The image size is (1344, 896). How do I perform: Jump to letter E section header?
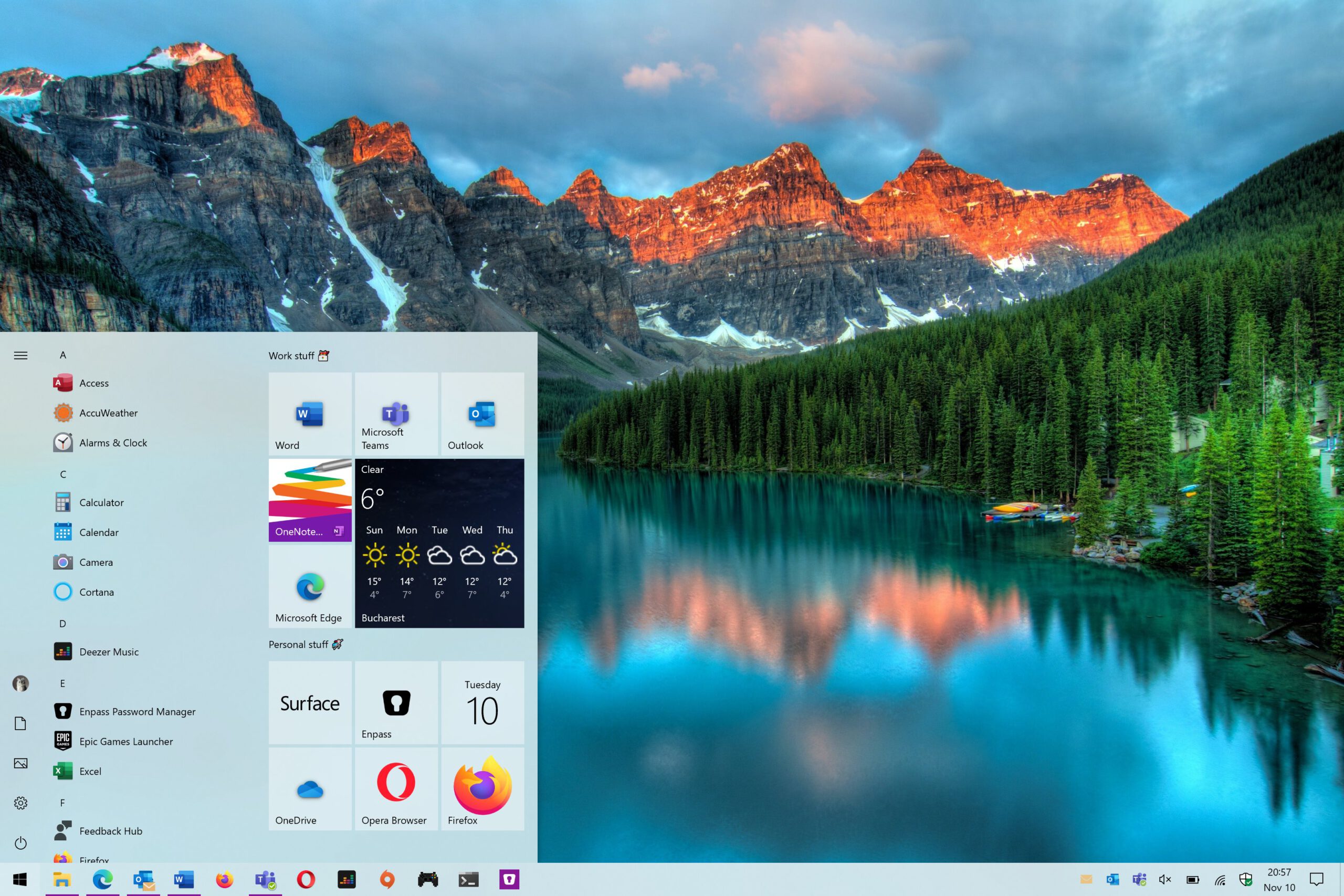[63, 683]
